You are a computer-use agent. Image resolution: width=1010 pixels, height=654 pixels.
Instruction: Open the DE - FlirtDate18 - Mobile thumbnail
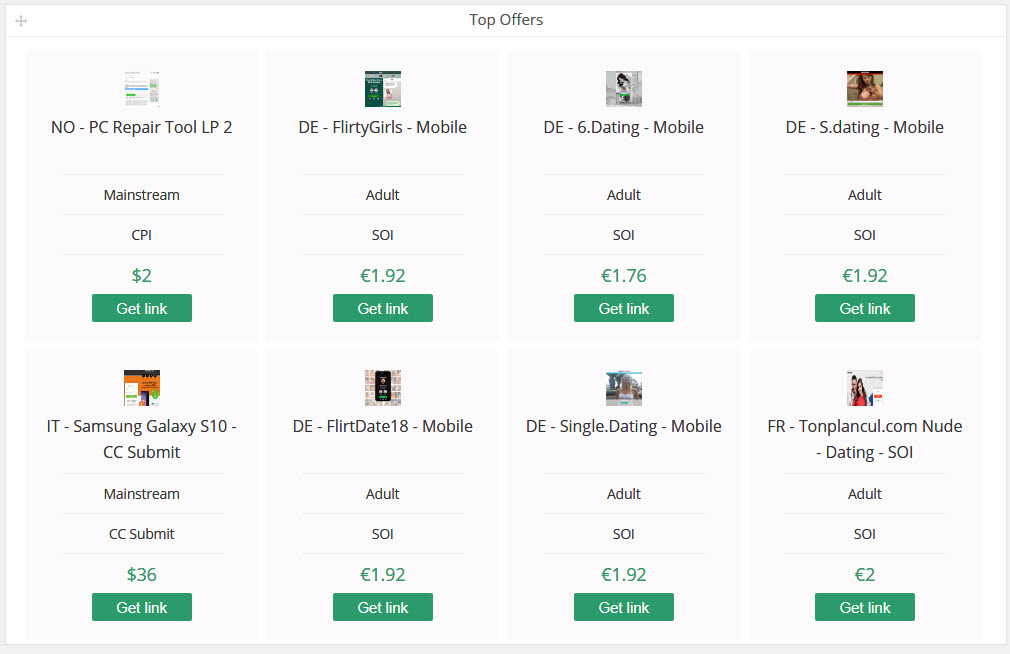coord(383,388)
